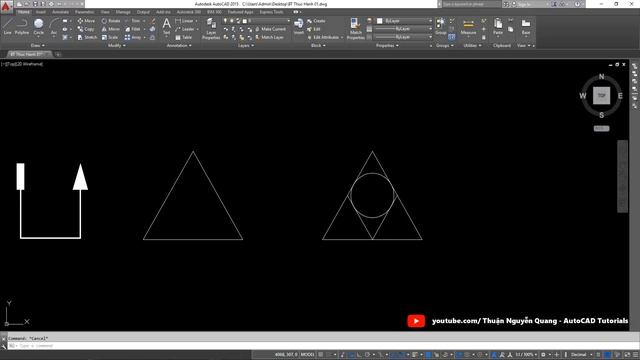This screenshot has height=360, width=640.
Task: Click the Trim tool
Action: (x=133, y=21)
